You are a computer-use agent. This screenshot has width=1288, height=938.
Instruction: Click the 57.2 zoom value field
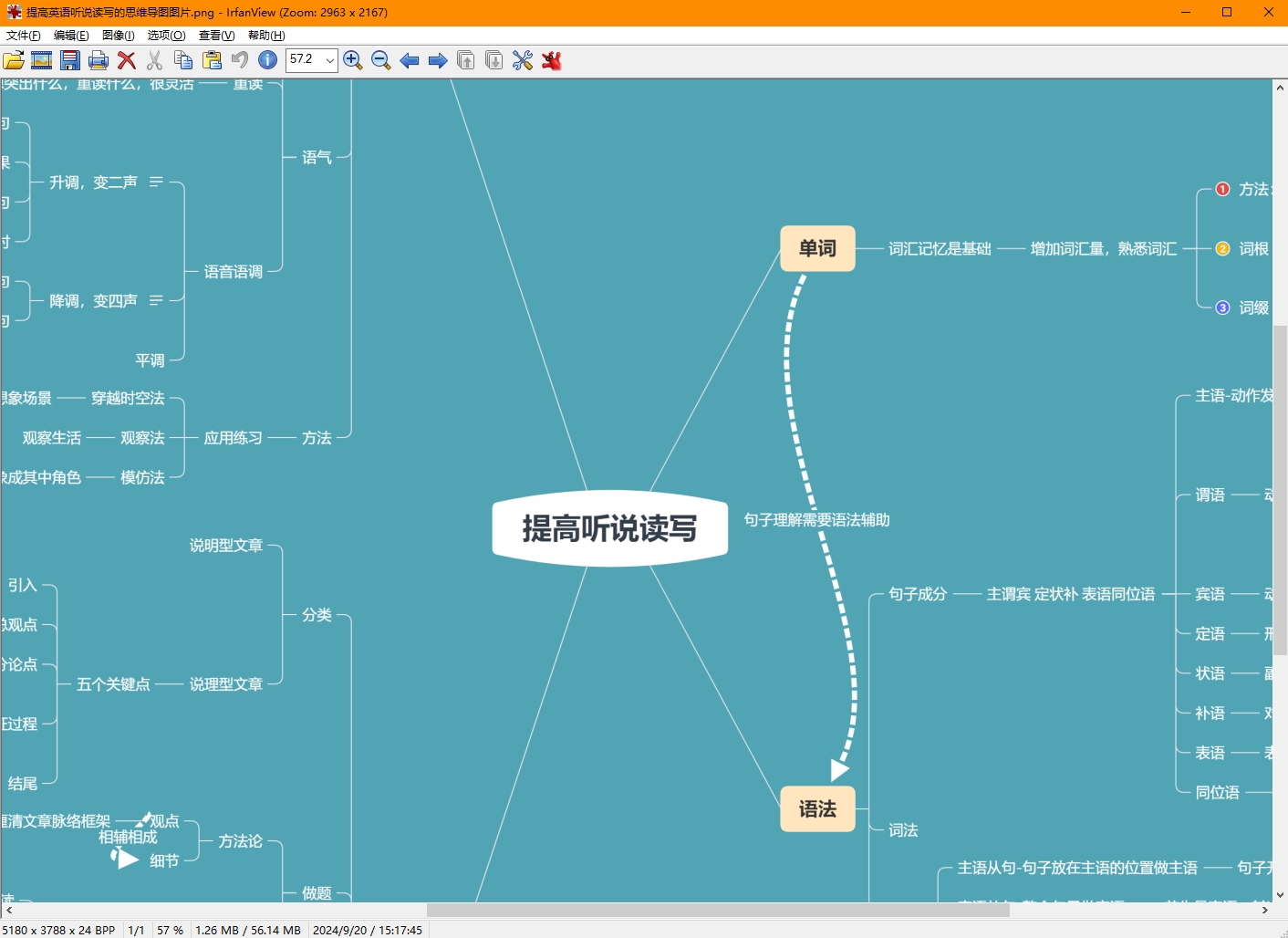(x=304, y=60)
